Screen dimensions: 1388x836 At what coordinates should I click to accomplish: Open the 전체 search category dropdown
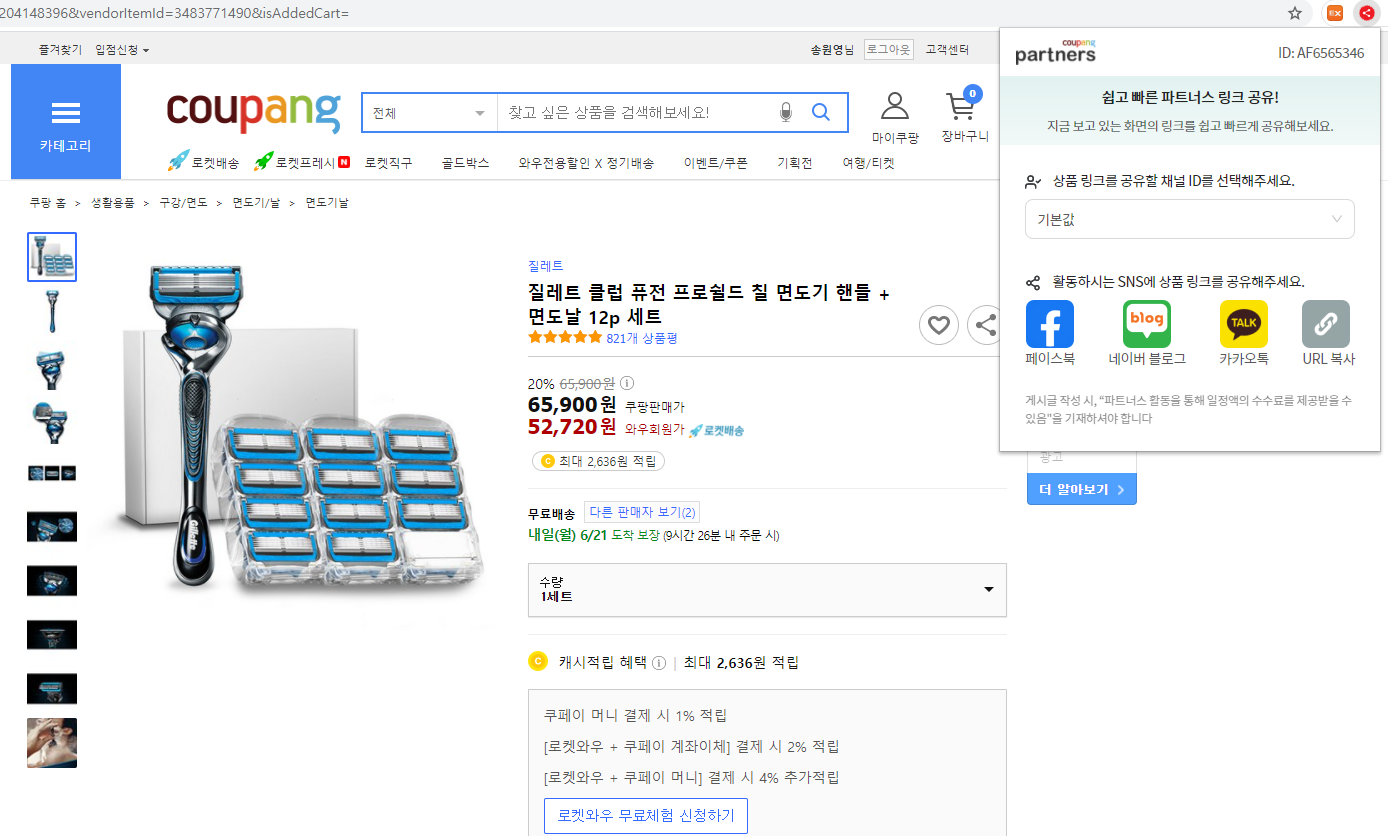pyautogui.click(x=429, y=113)
